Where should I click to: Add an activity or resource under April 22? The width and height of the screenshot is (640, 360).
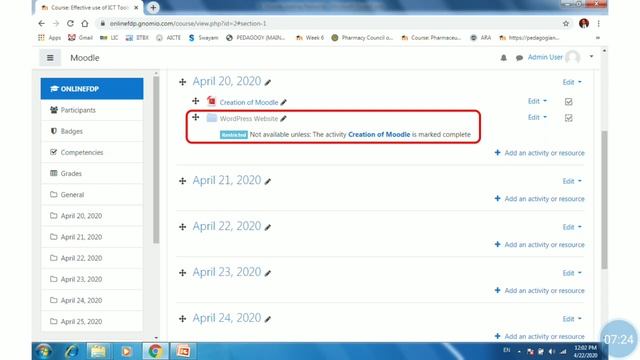[x=539, y=244]
